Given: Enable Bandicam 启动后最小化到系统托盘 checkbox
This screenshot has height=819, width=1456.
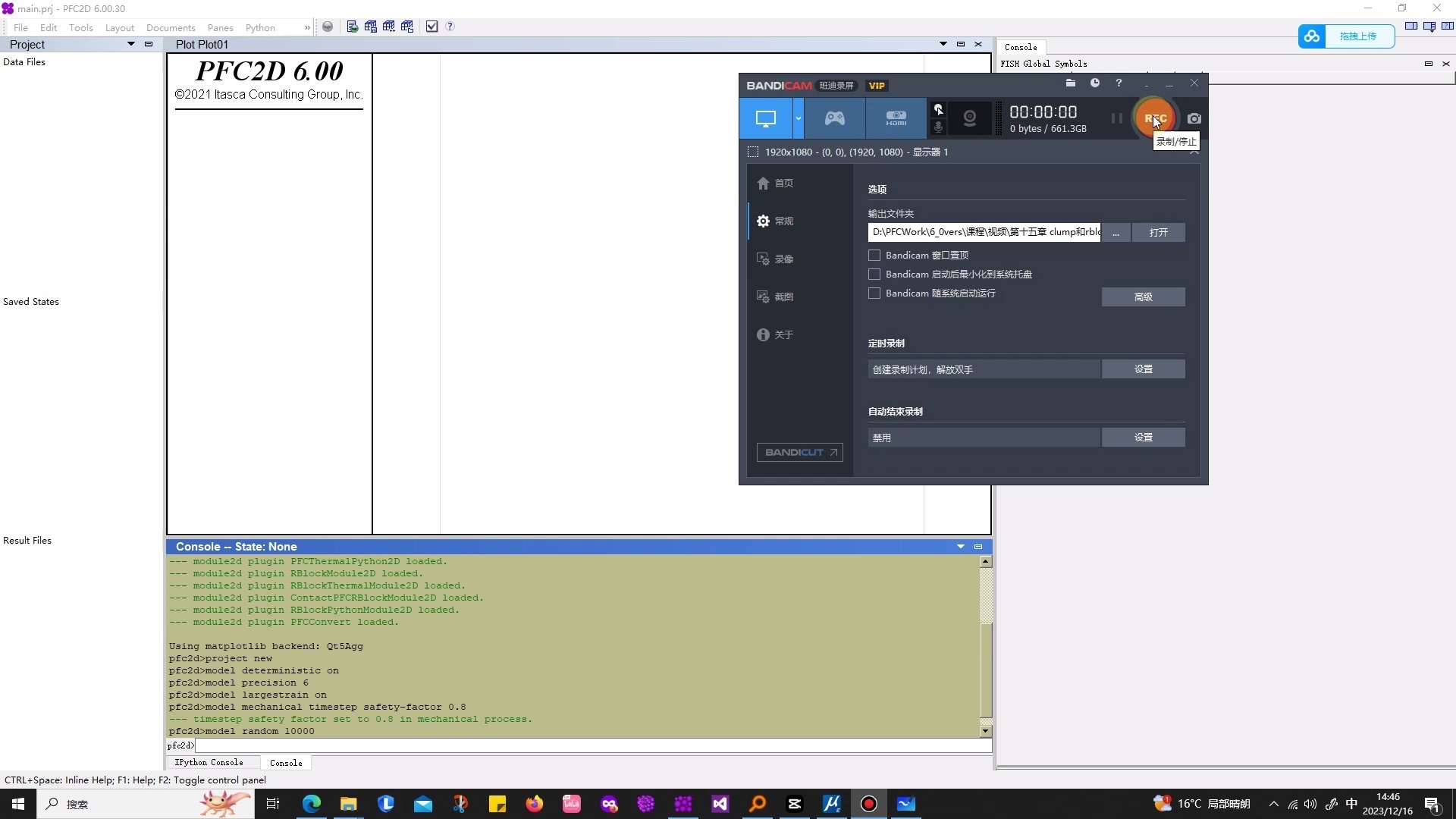Looking at the screenshot, I should pos(874,275).
